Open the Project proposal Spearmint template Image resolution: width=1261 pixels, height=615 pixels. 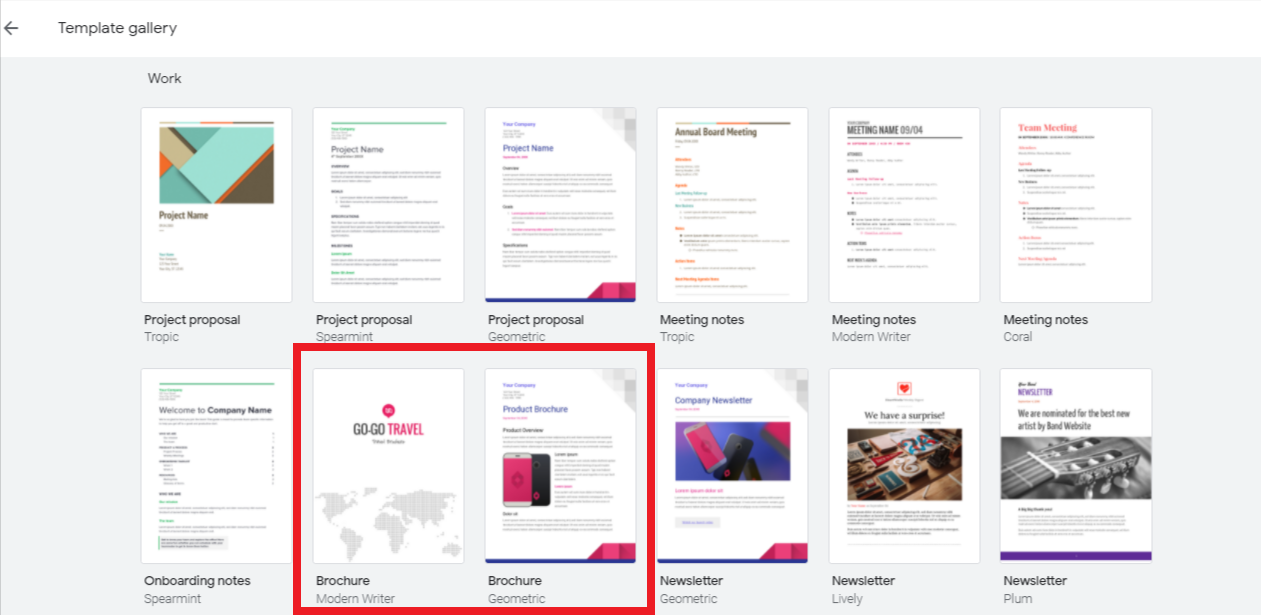[x=388, y=204]
